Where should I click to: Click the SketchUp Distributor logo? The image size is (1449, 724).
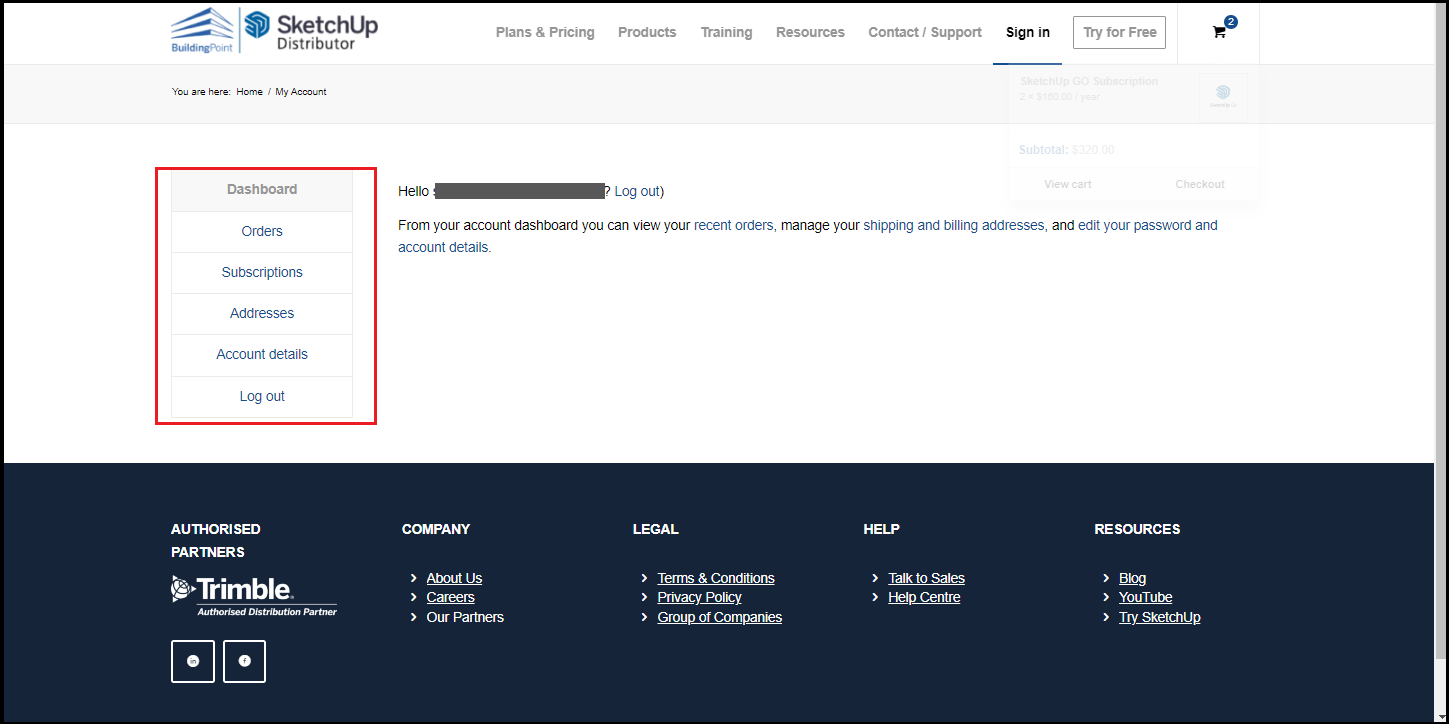click(x=312, y=31)
